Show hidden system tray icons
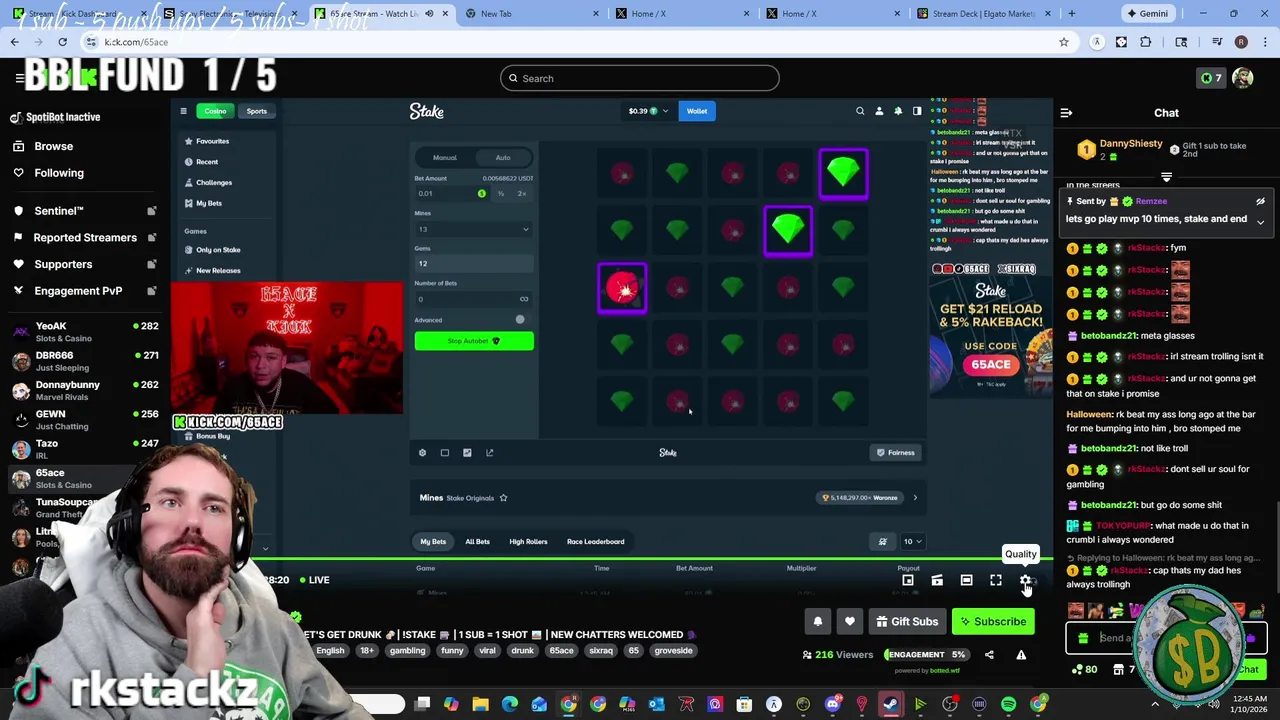This screenshot has height=720, width=1280. point(1155,705)
